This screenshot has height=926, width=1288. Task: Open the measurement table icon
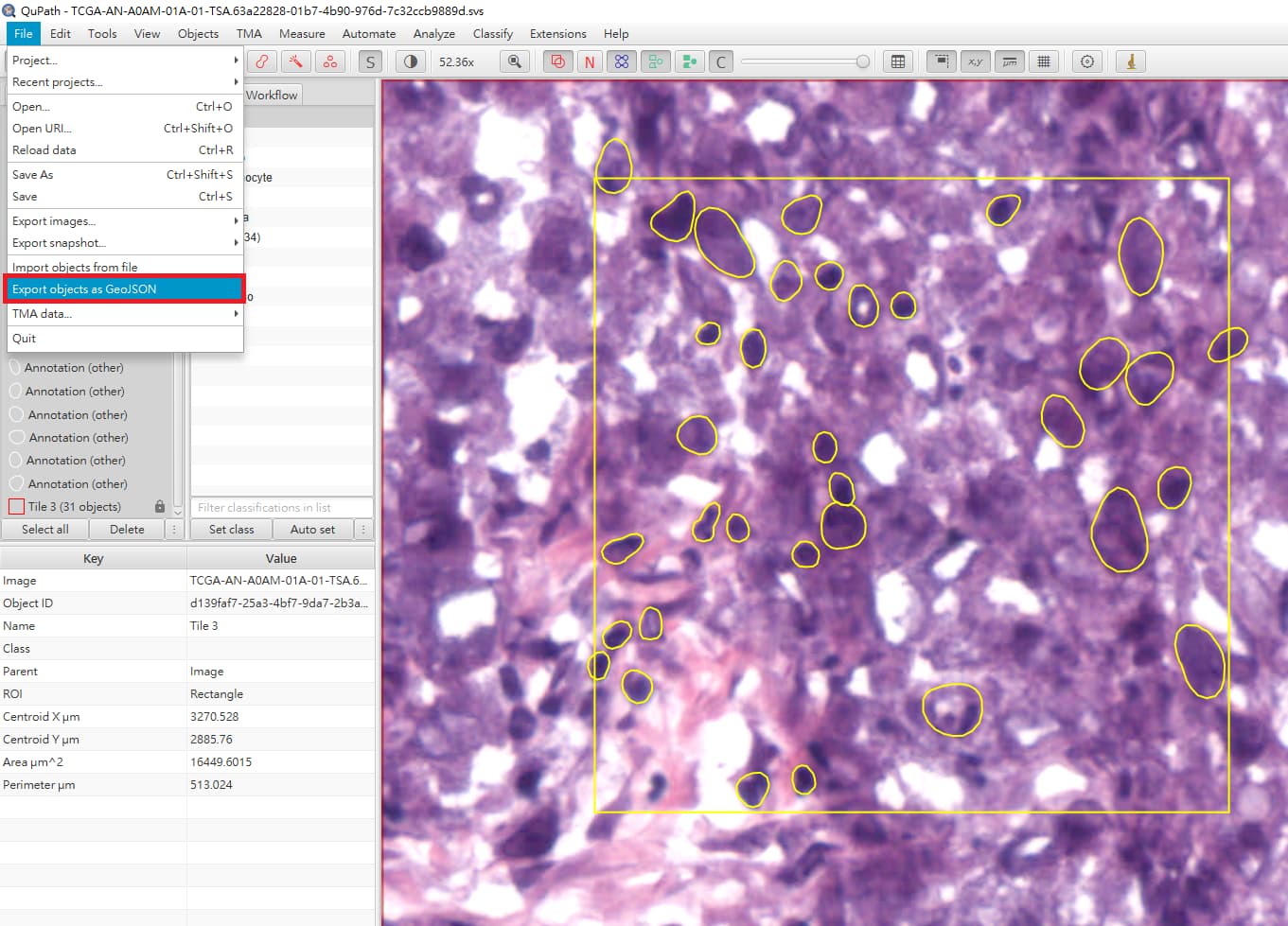click(897, 61)
